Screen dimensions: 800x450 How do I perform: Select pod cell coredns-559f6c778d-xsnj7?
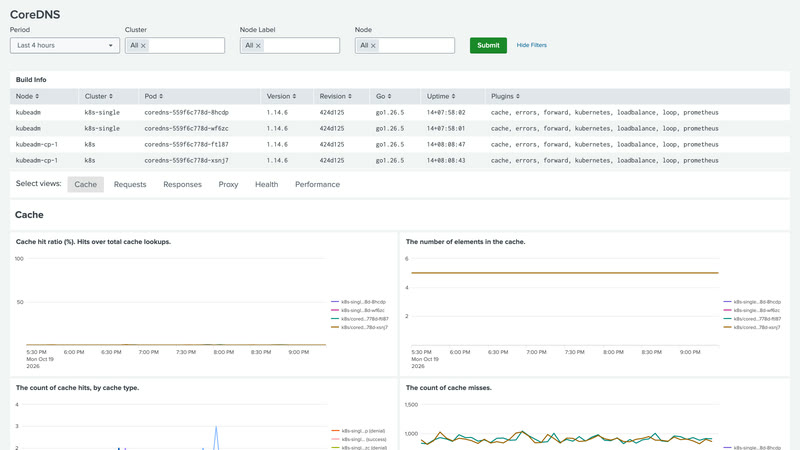(x=186, y=160)
